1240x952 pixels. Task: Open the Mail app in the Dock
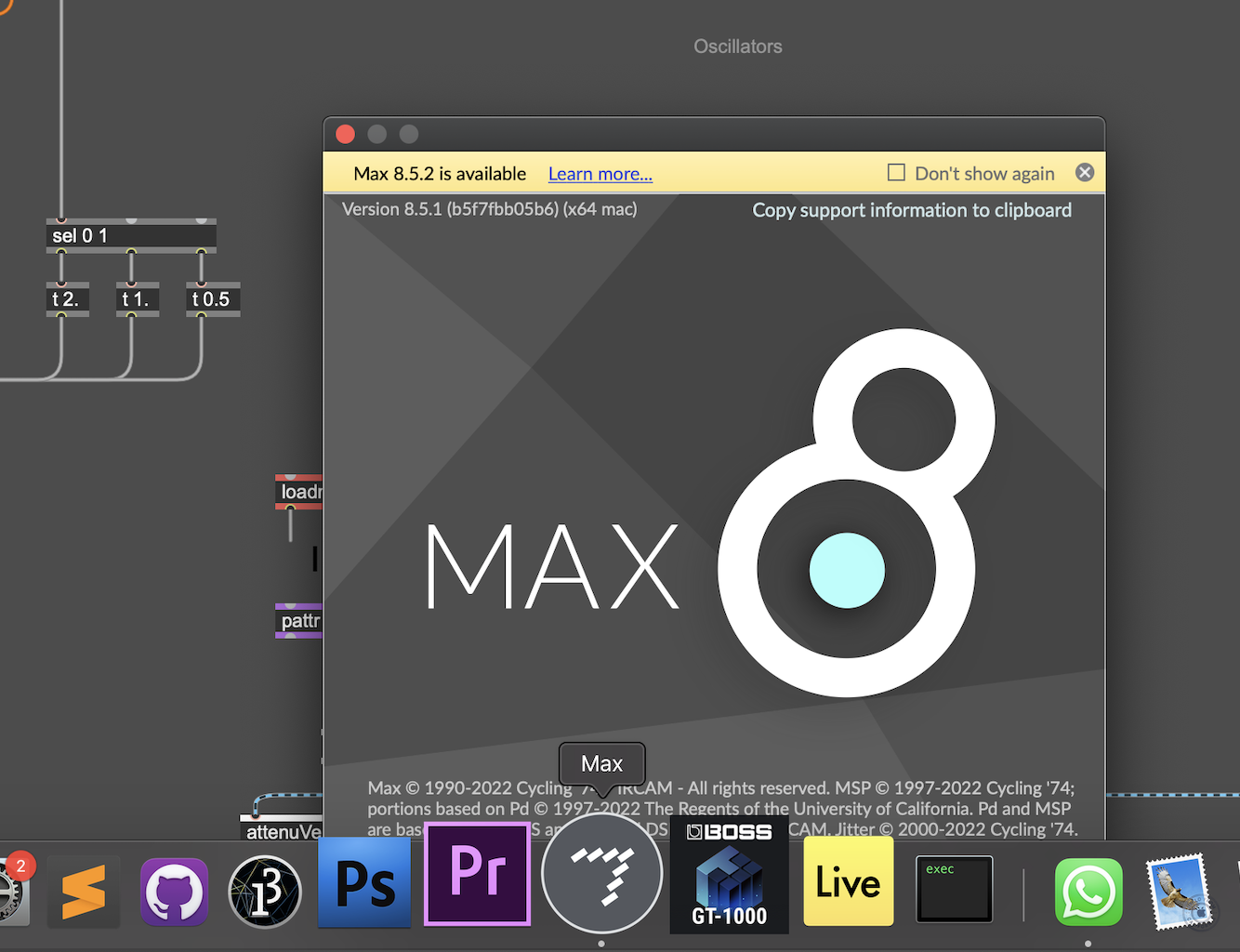(x=1181, y=892)
